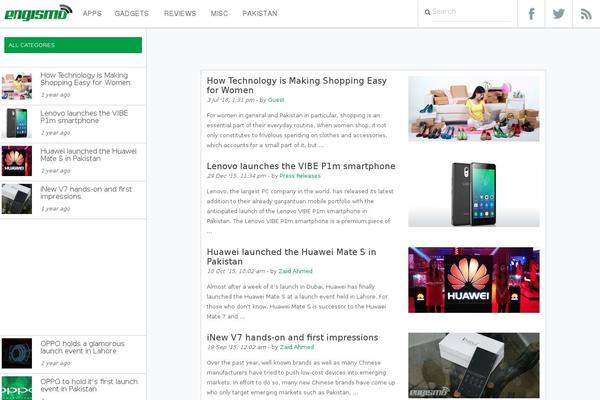Click the engismo logo
The width and height of the screenshot is (600, 400).
38,13
